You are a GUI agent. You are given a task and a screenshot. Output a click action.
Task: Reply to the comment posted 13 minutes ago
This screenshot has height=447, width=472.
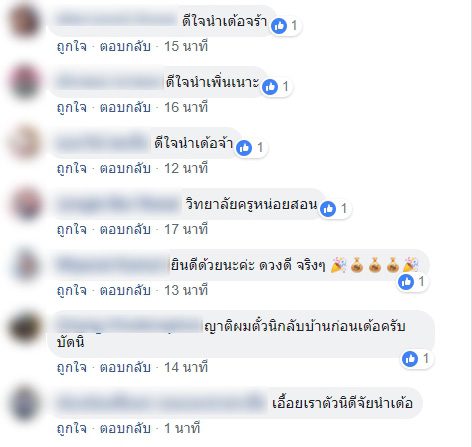[x=125, y=290]
